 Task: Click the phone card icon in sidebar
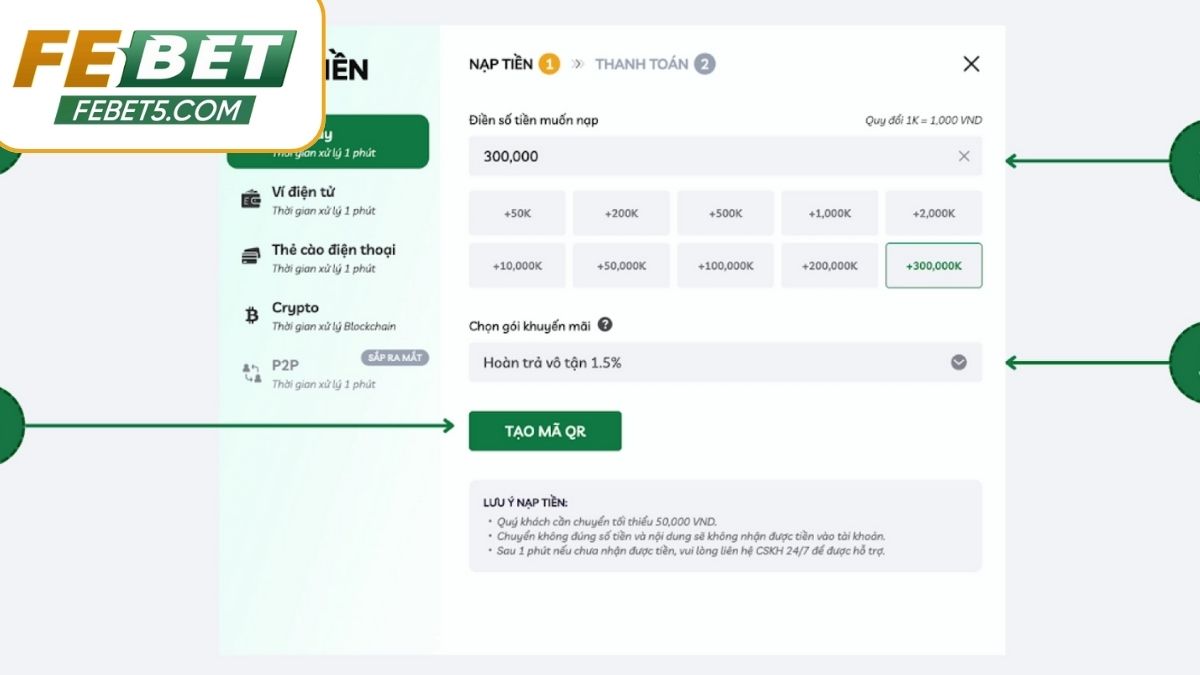pos(250,257)
